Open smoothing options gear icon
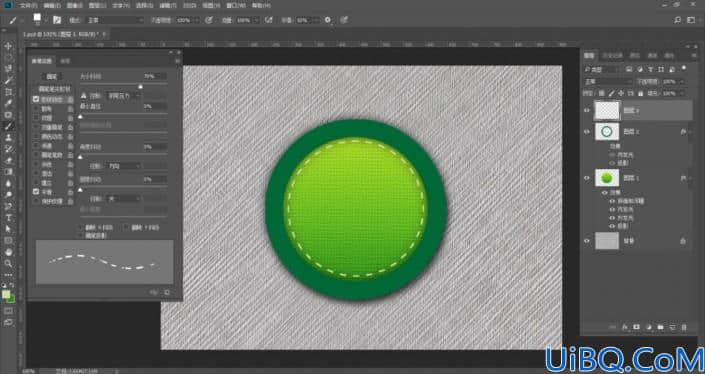The width and height of the screenshot is (705, 374). point(328,20)
